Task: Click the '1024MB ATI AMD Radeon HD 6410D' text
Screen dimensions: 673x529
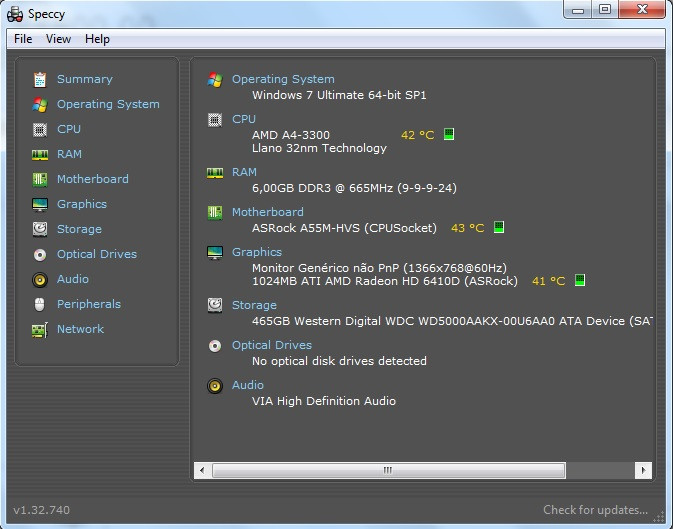Action: (356, 281)
